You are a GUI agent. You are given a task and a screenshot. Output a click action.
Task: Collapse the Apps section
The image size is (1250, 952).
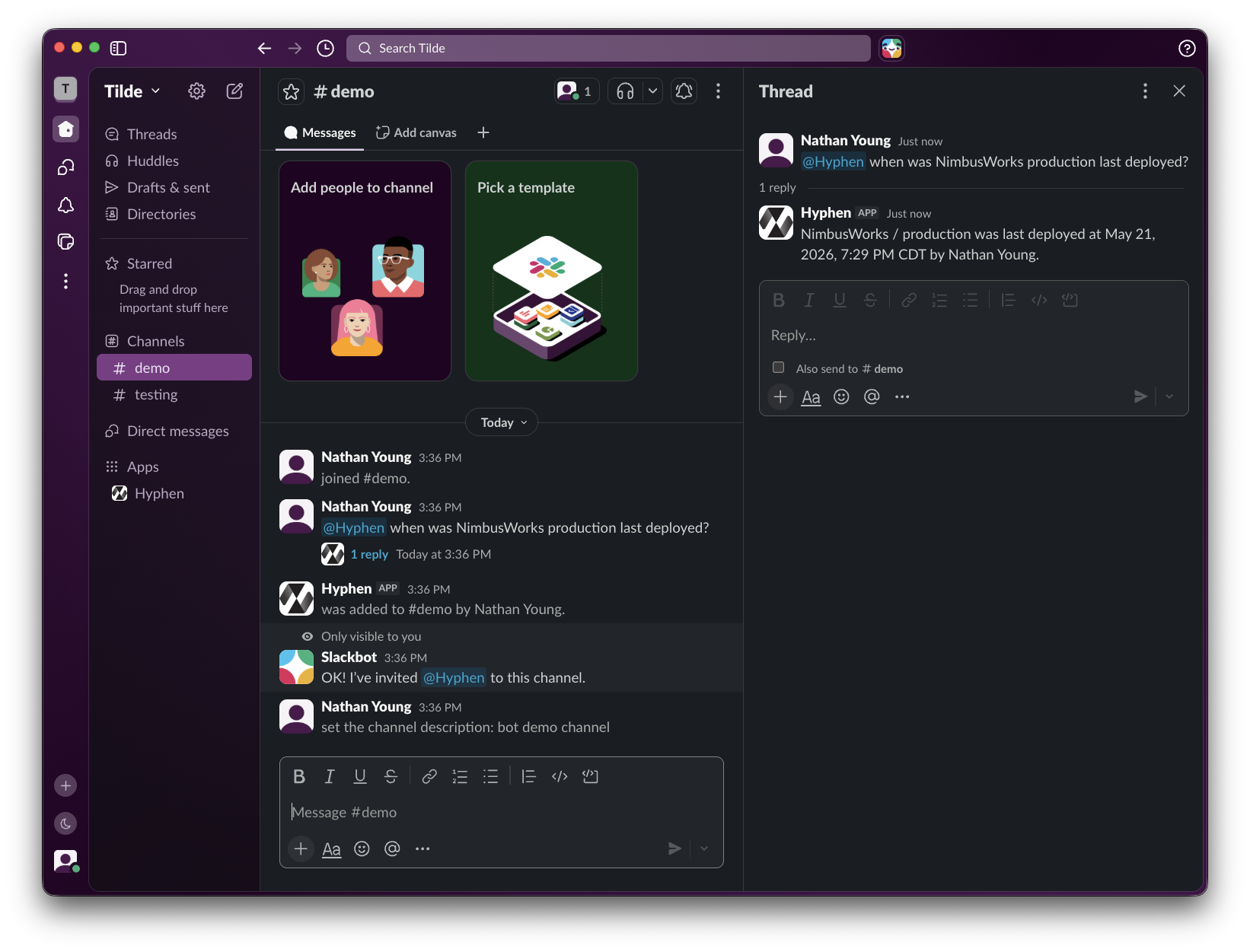142,466
